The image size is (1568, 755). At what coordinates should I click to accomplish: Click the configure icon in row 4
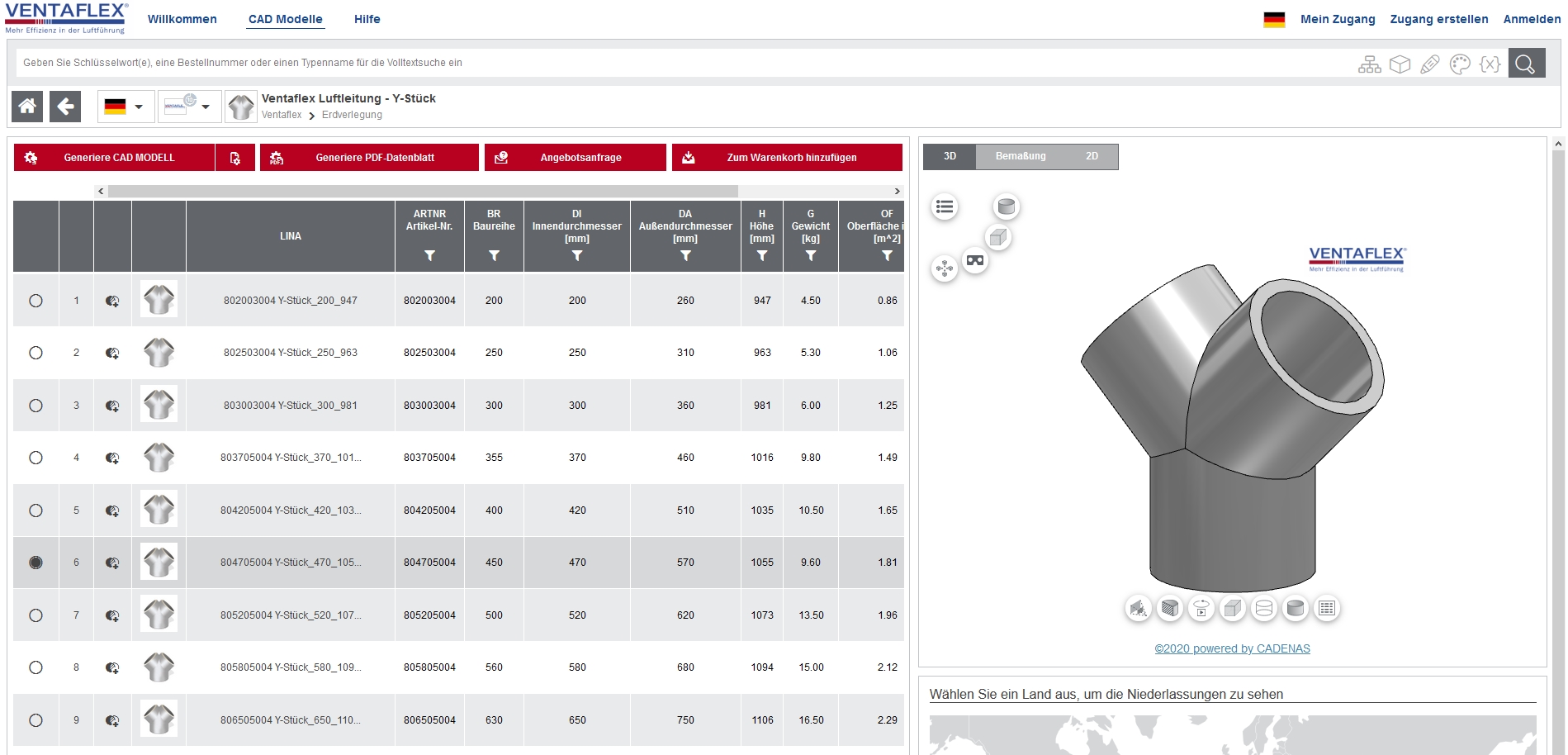112,458
